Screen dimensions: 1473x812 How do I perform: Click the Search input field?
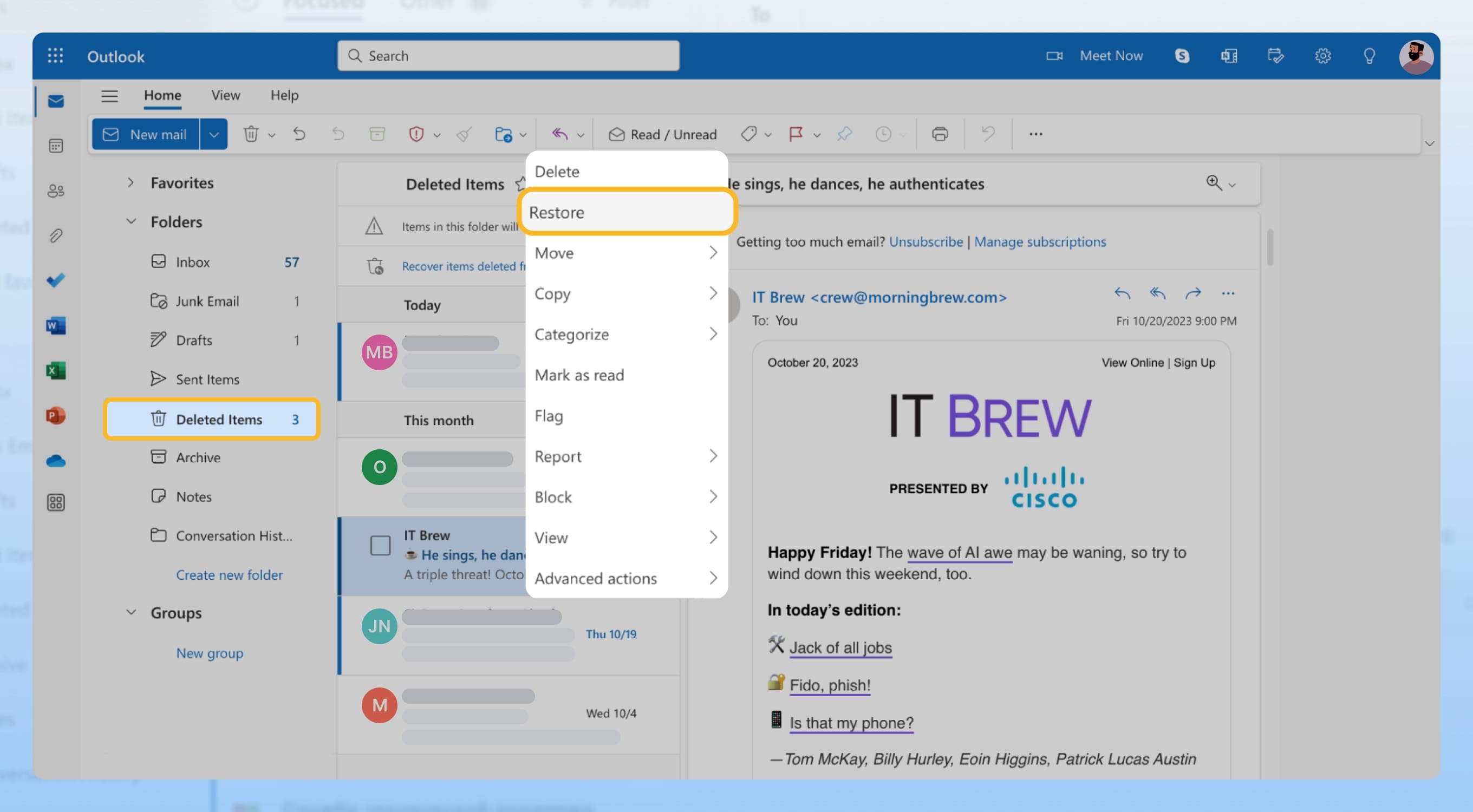pos(508,55)
